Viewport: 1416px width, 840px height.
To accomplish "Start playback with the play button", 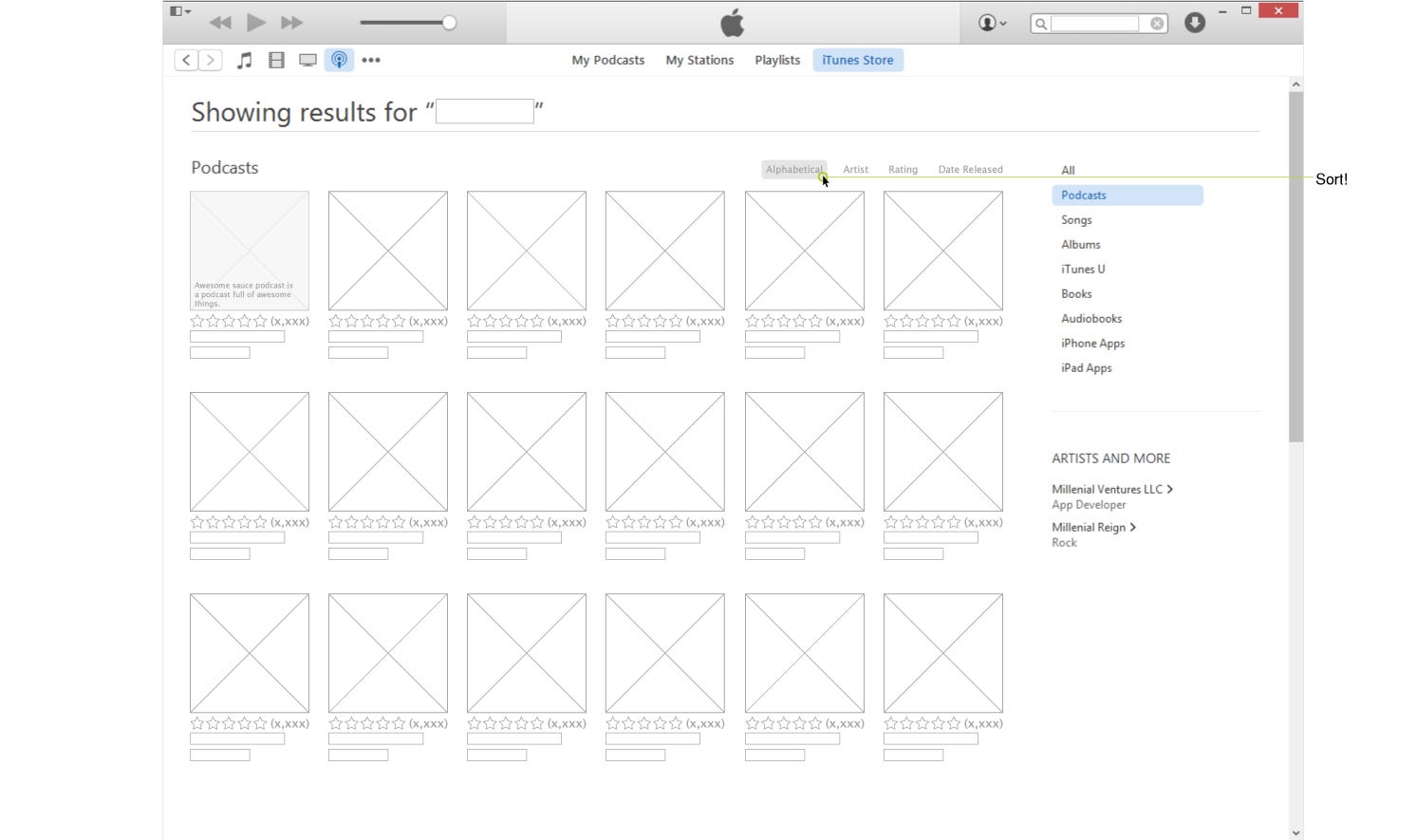I will click(x=256, y=22).
